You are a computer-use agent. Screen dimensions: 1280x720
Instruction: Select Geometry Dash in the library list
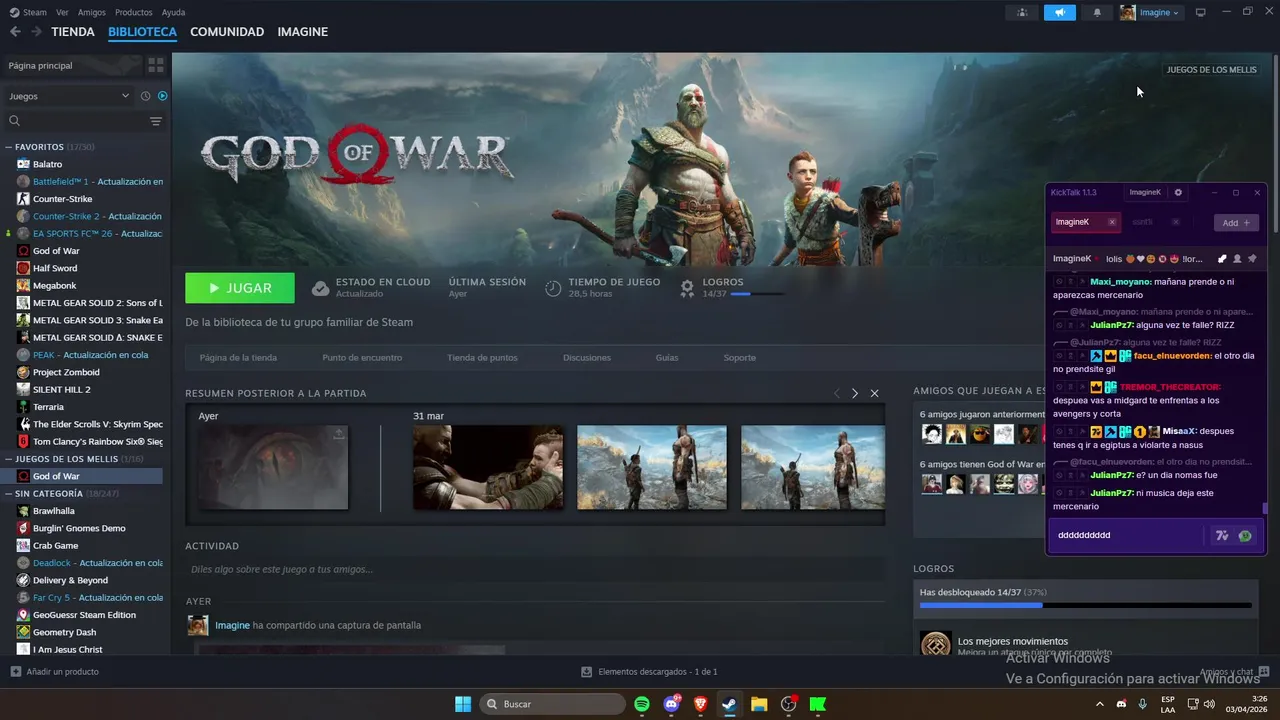[x=64, y=632]
